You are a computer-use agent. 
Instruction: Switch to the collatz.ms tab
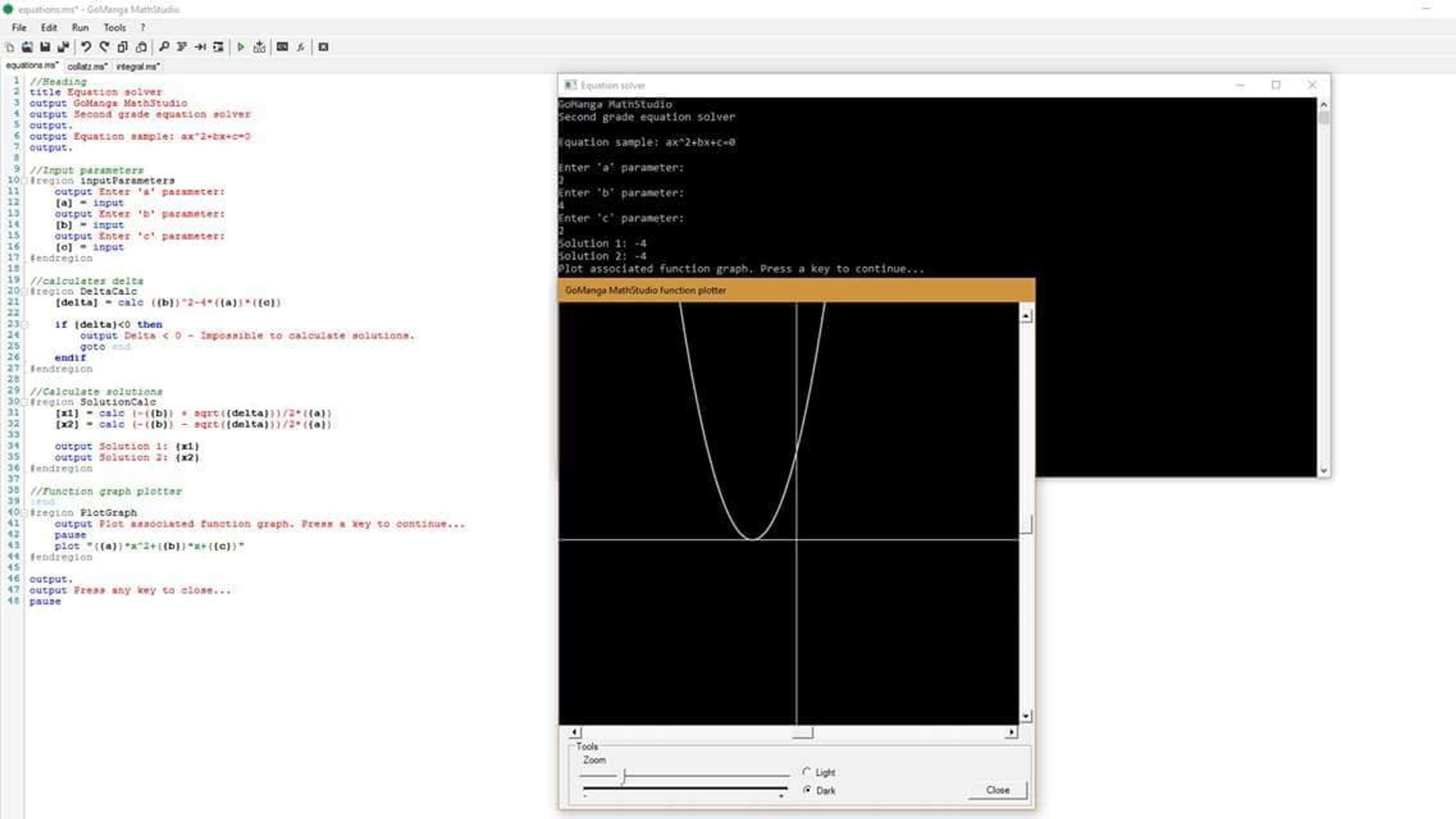pos(87,67)
